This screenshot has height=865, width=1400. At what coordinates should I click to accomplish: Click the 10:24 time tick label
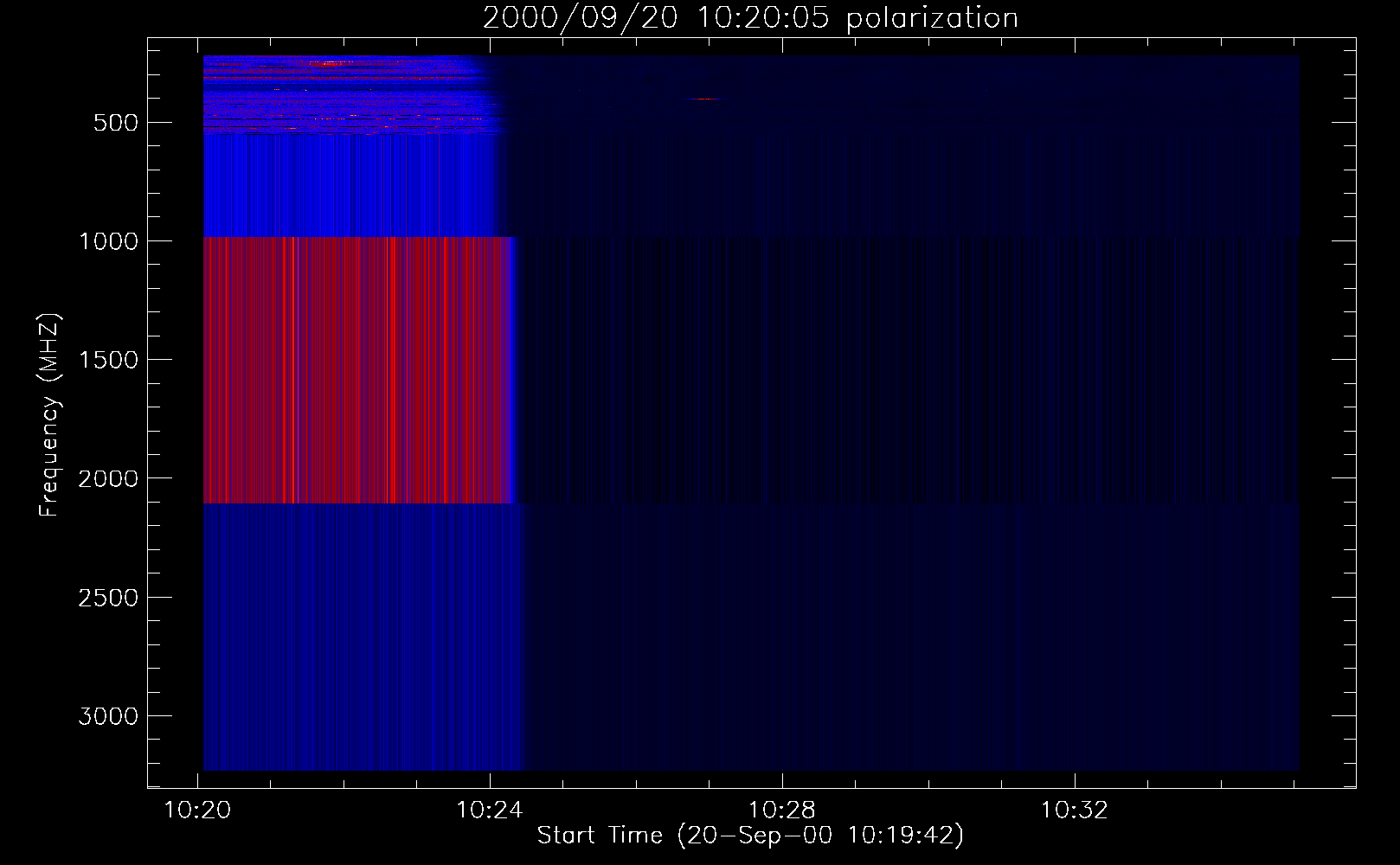click(x=490, y=811)
